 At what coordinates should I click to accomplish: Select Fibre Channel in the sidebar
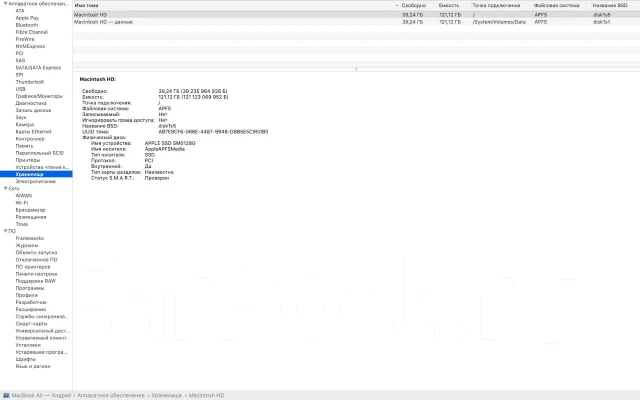tap(31, 32)
